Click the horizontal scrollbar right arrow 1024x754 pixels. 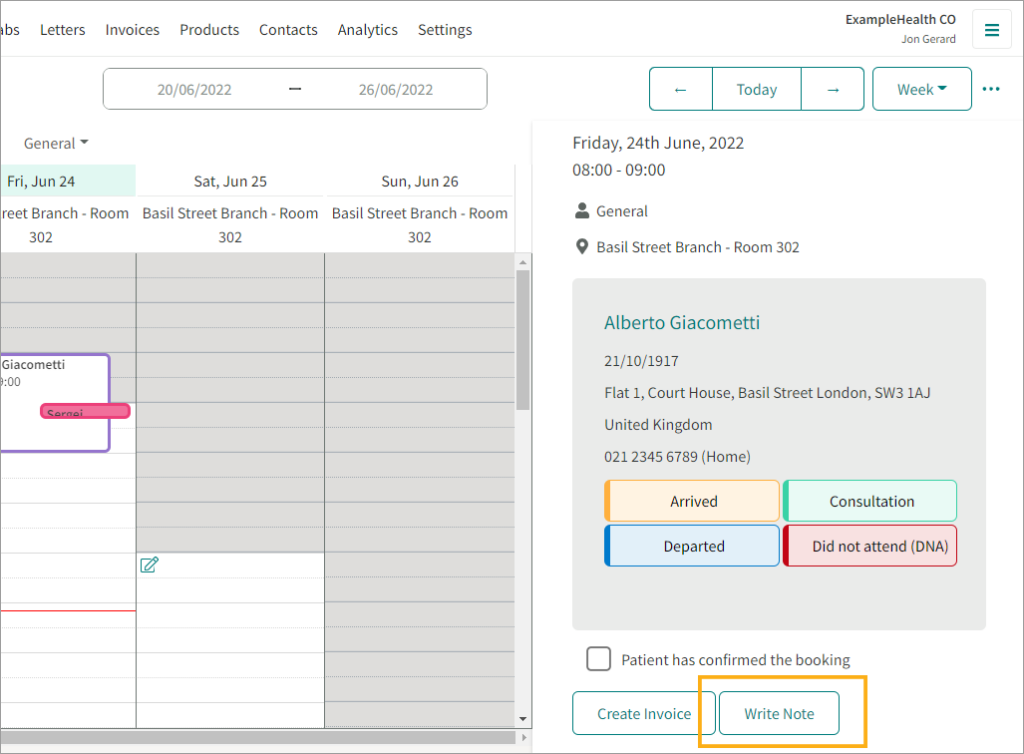523,738
